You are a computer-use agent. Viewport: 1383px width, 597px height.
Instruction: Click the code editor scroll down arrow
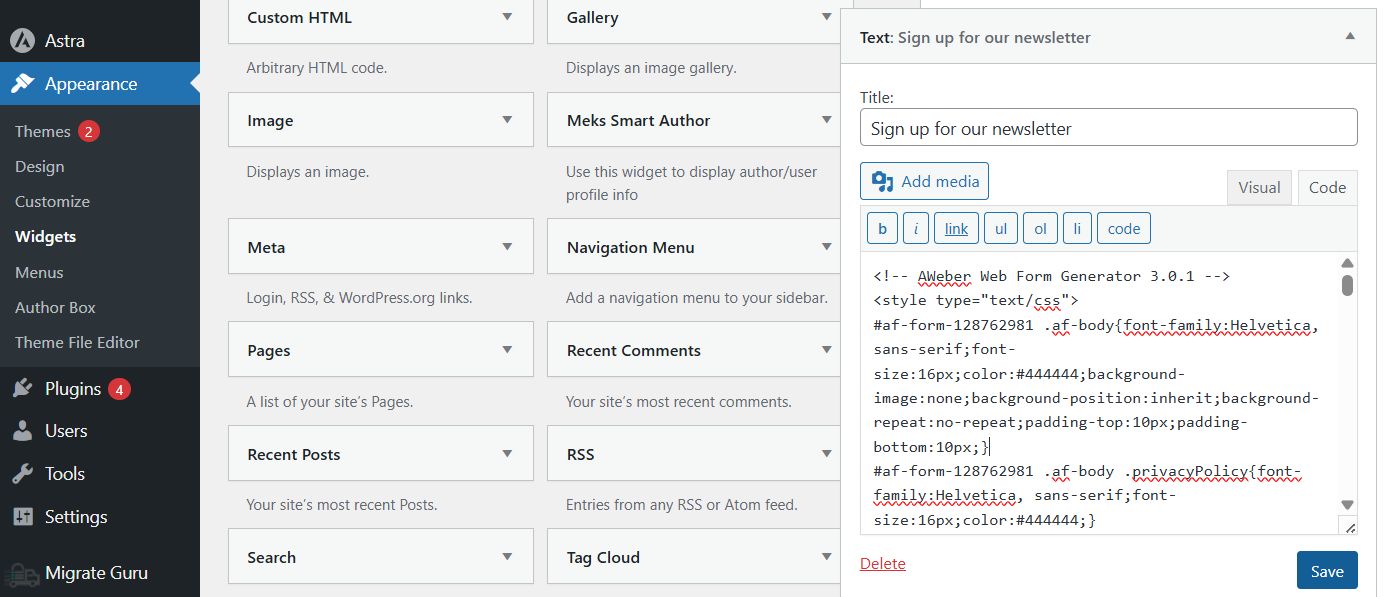[x=1347, y=505]
